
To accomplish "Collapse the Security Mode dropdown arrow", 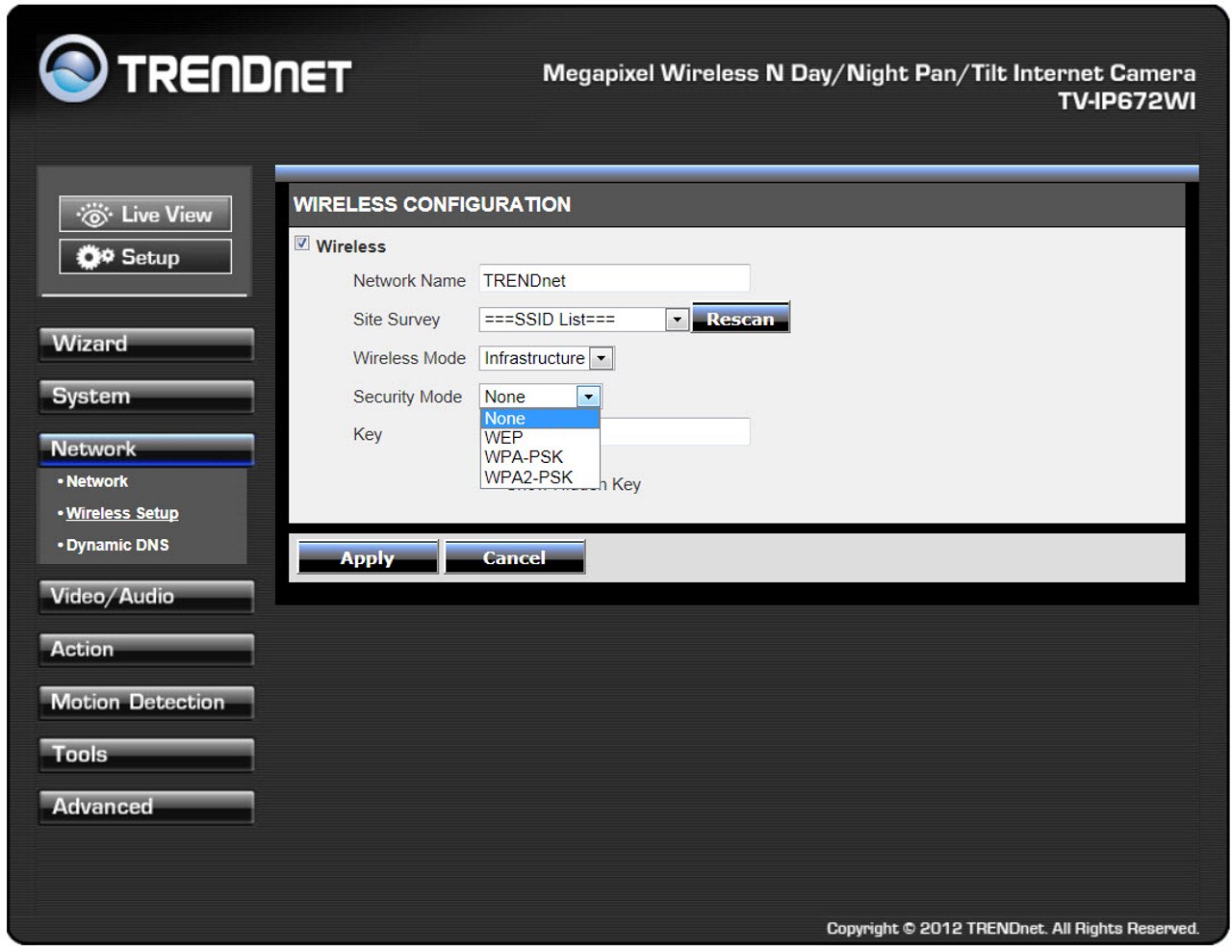I will click(588, 397).
